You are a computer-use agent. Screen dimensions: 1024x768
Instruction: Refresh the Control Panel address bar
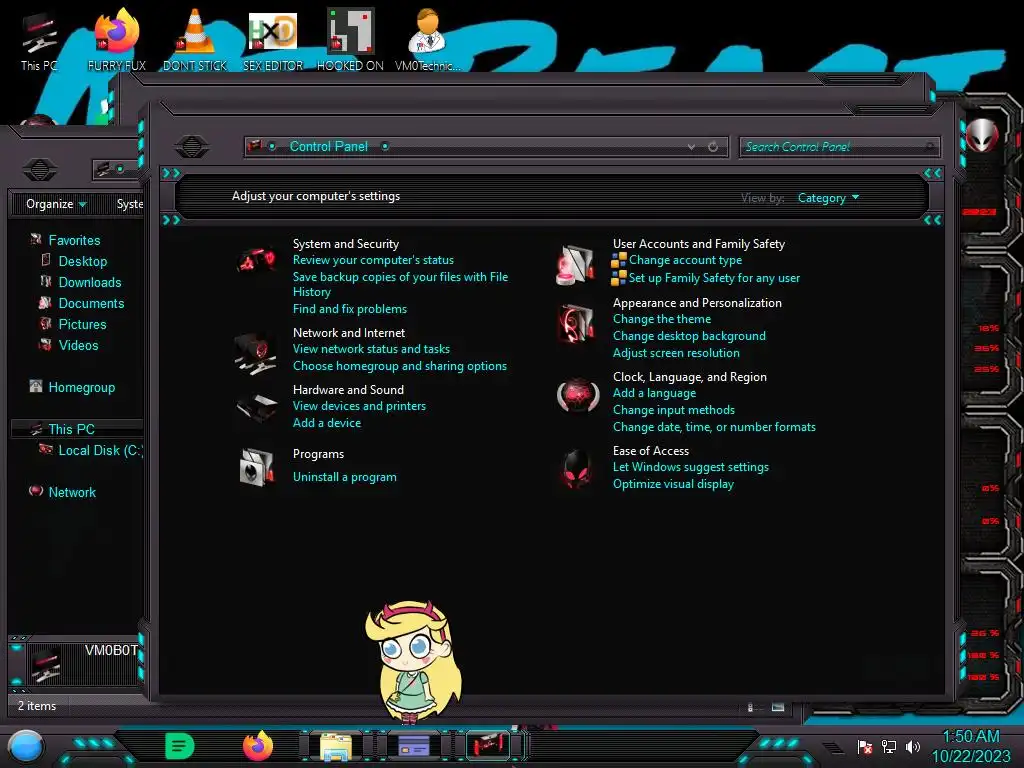[x=713, y=147]
